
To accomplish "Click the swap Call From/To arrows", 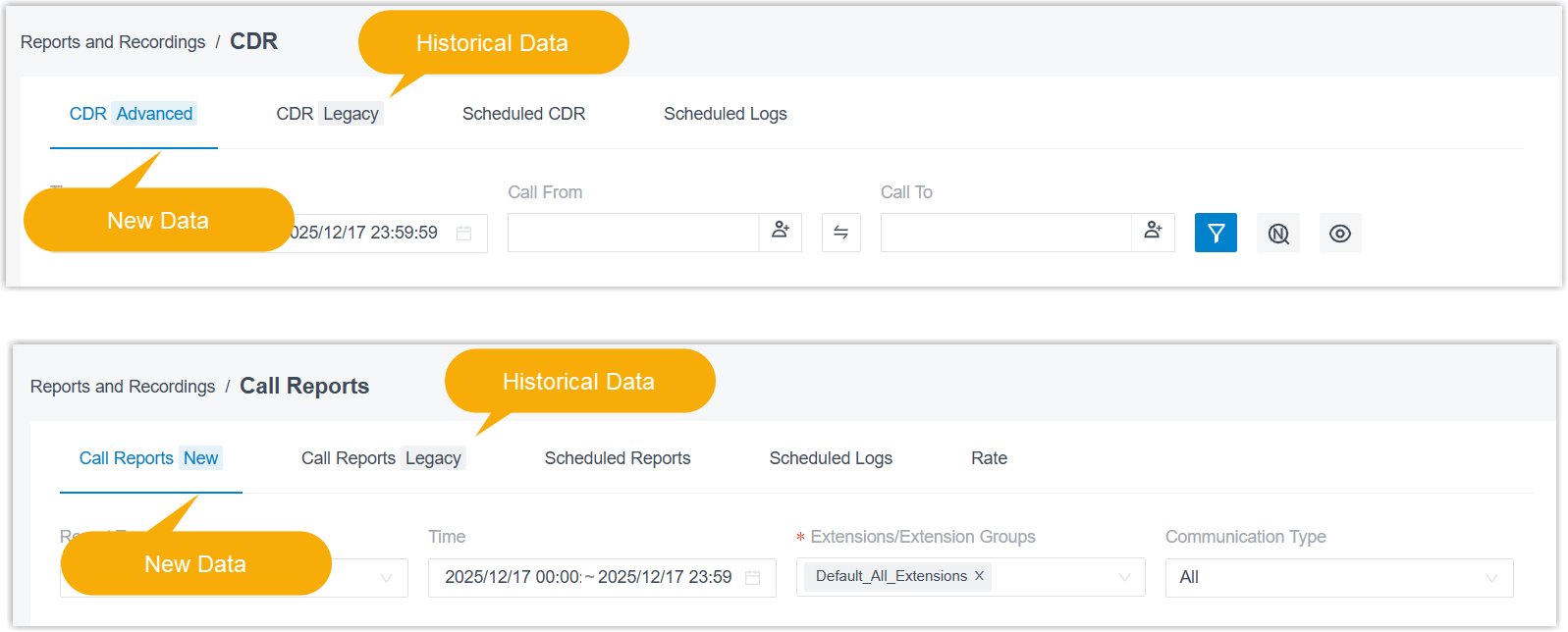I will [x=840, y=233].
